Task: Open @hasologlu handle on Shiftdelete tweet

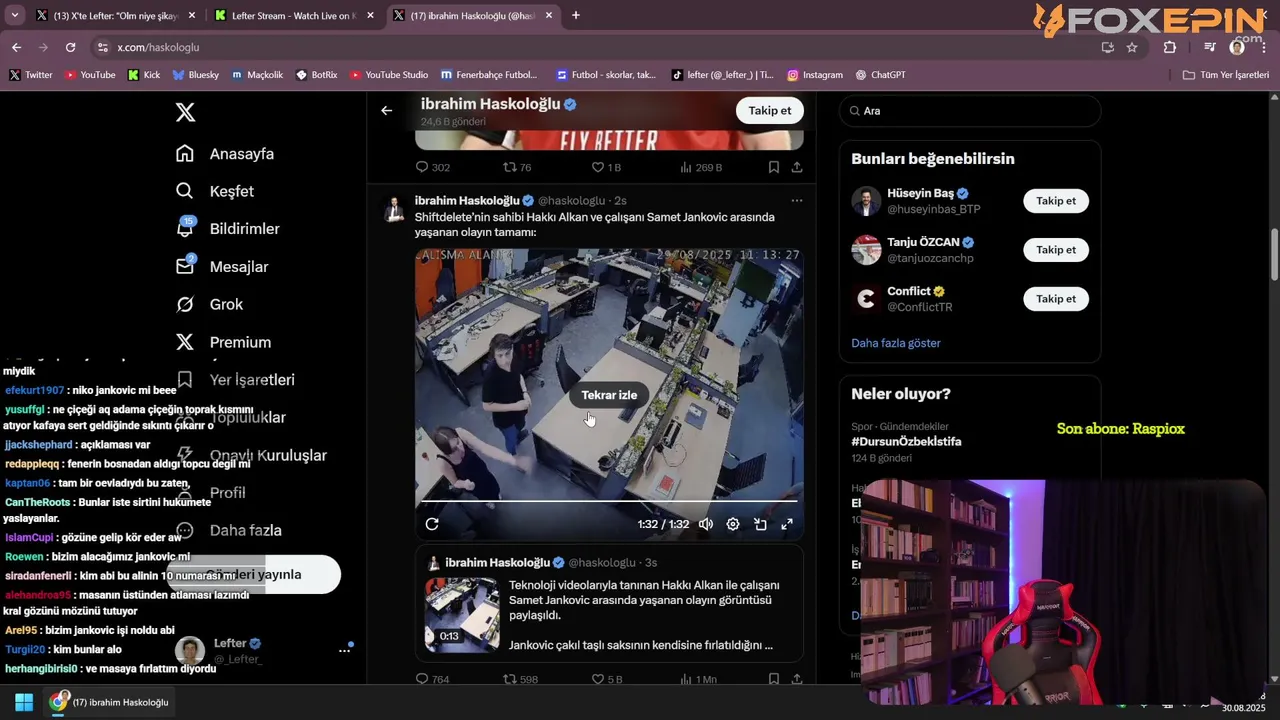Action: click(572, 201)
